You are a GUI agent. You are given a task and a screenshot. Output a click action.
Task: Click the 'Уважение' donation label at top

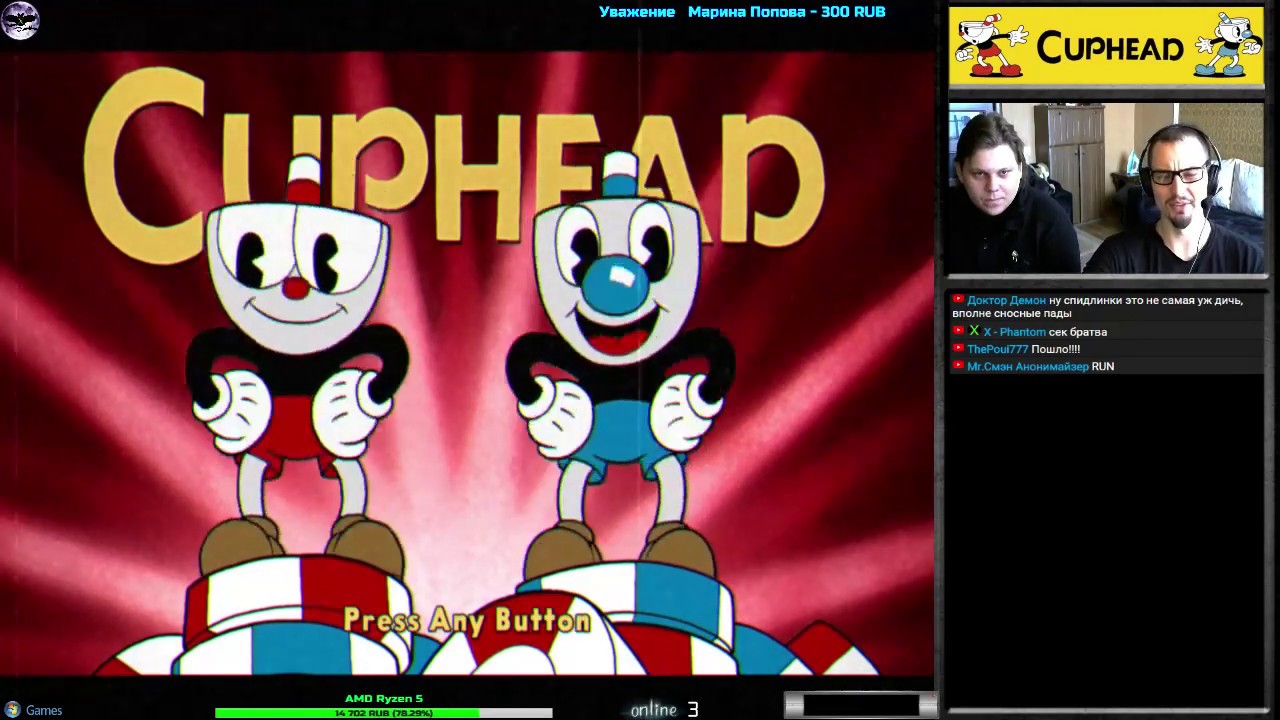coord(637,12)
